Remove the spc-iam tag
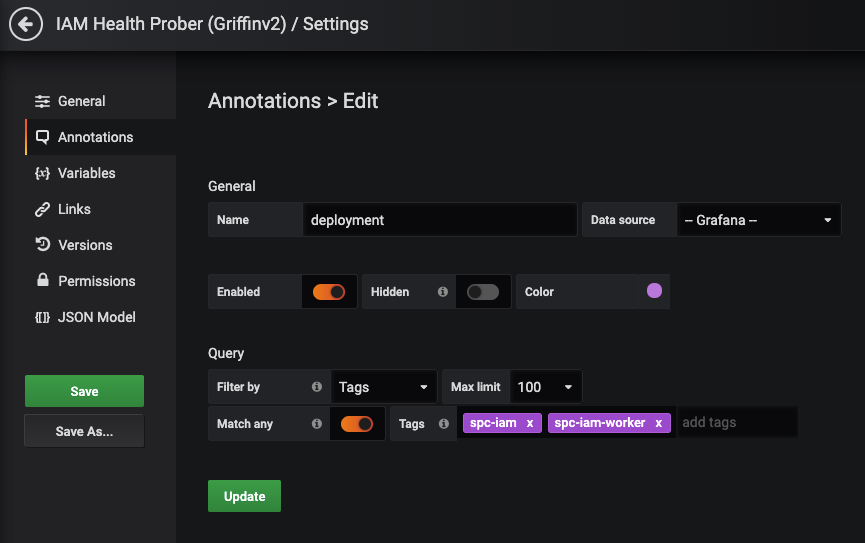865x543 pixels. pyautogui.click(x=530, y=423)
